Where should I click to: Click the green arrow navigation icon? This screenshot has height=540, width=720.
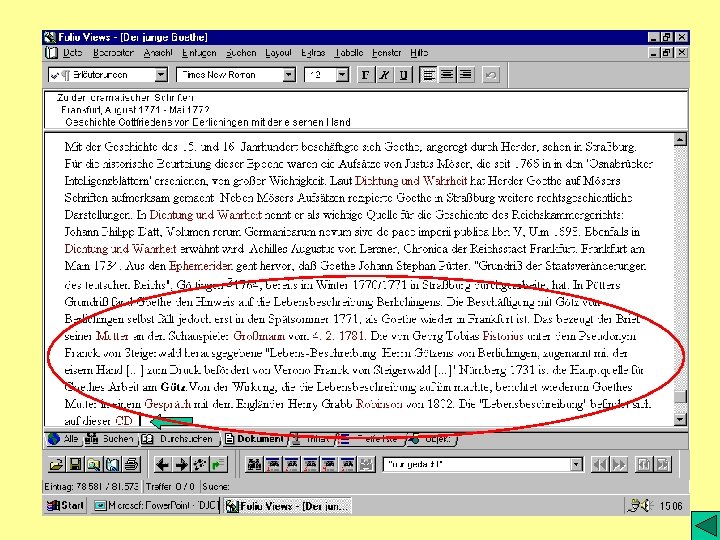(x=218, y=465)
